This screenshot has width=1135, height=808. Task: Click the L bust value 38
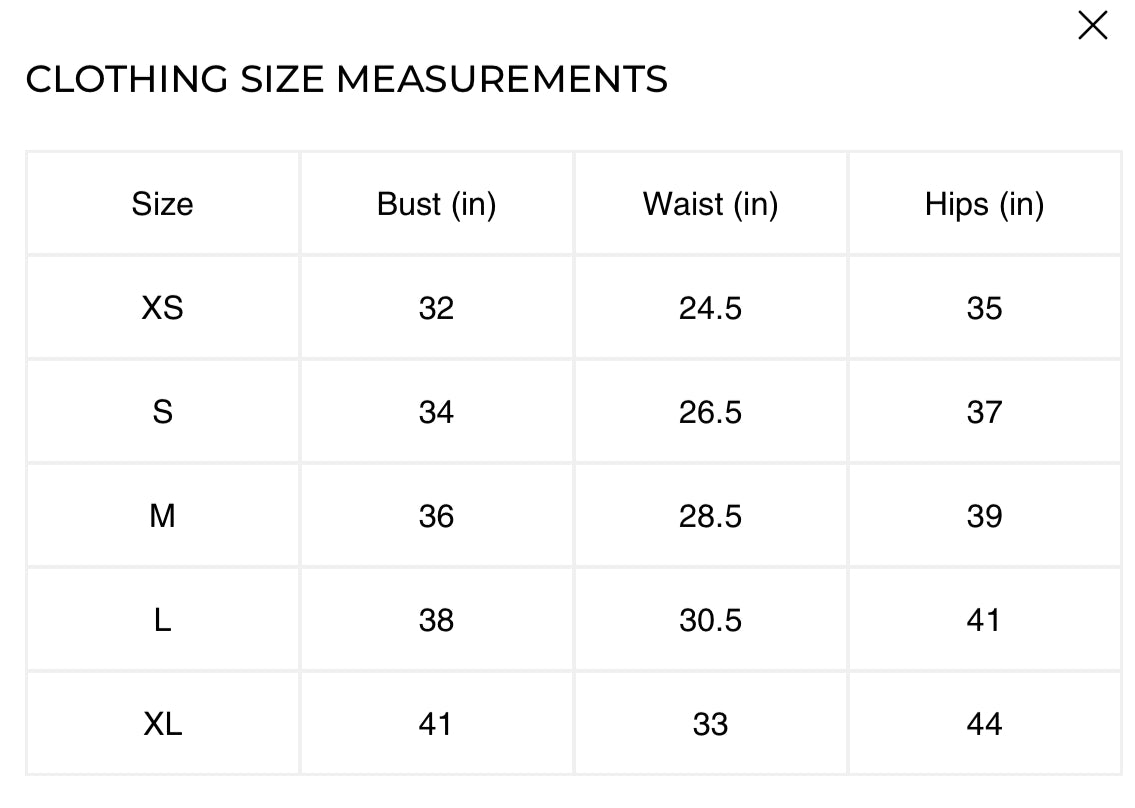[436, 620]
